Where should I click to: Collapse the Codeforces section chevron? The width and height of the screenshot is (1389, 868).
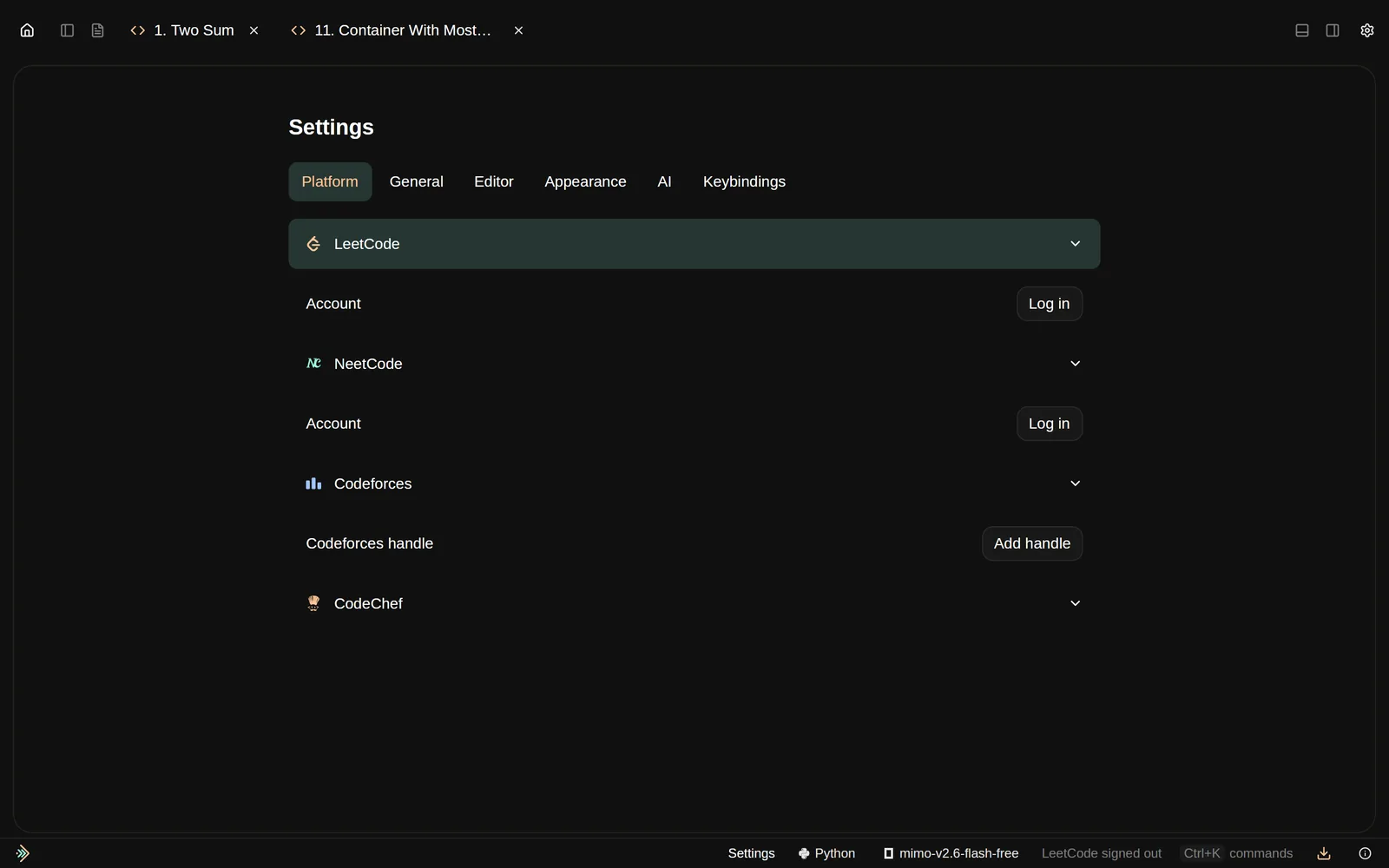(1075, 483)
